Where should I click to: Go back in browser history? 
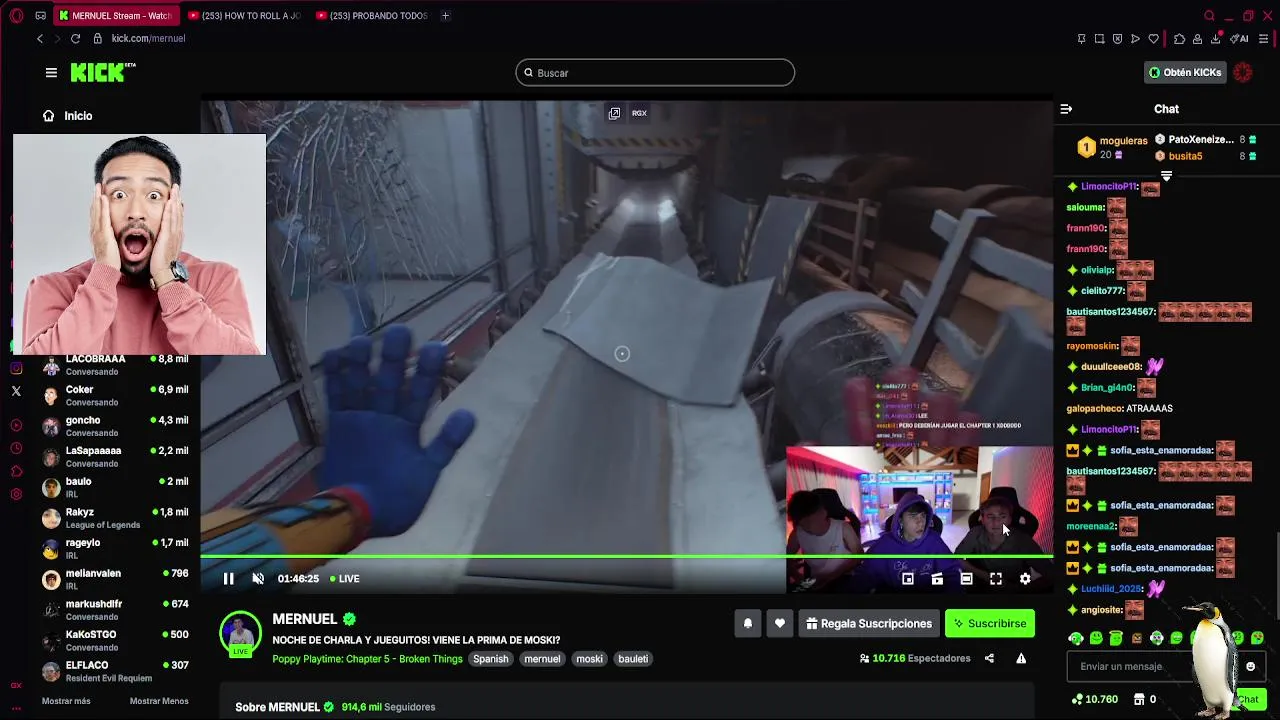pyautogui.click(x=40, y=38)
